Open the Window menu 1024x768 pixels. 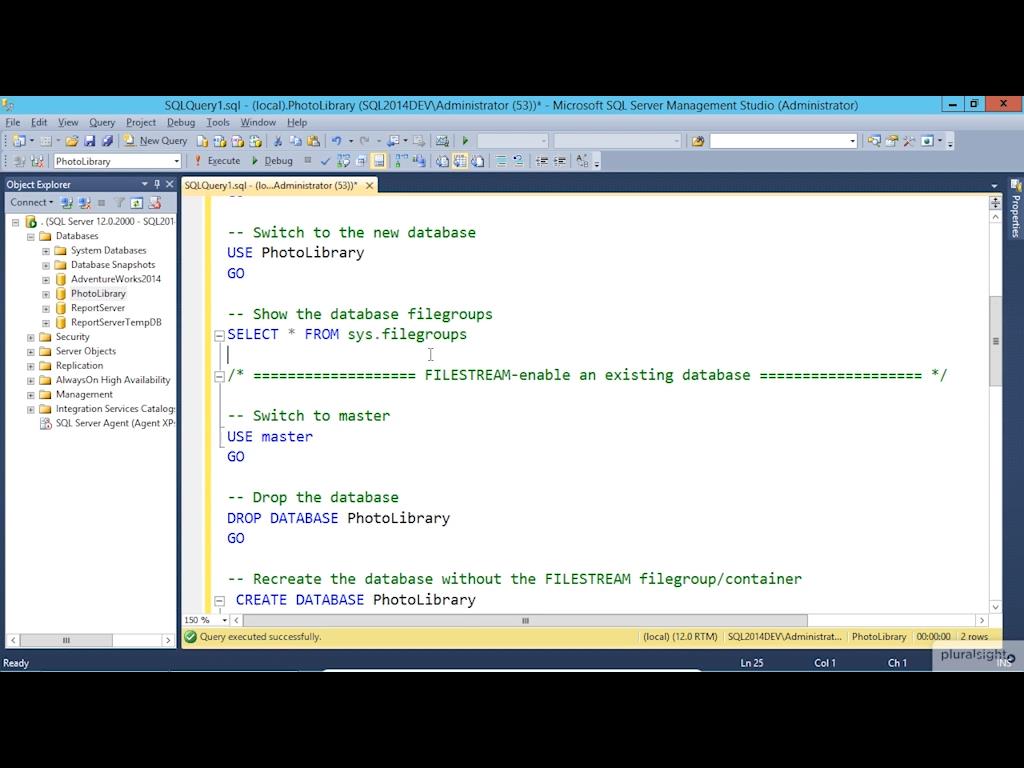(258, 122)
